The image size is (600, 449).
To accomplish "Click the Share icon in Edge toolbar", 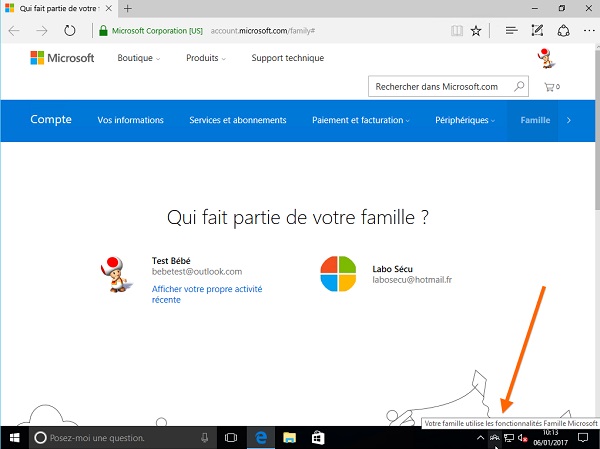I will pyautogui.click(x=563, y=31).
